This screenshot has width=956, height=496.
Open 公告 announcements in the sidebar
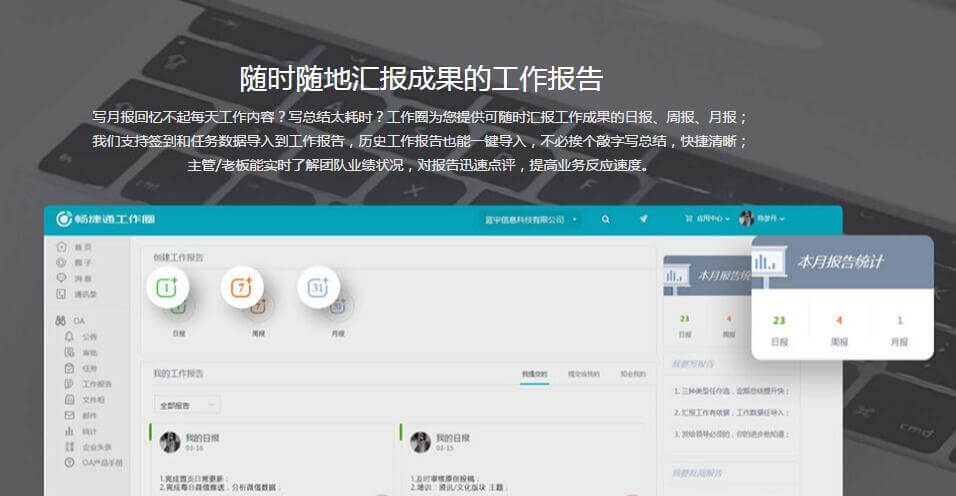point(88,337)
